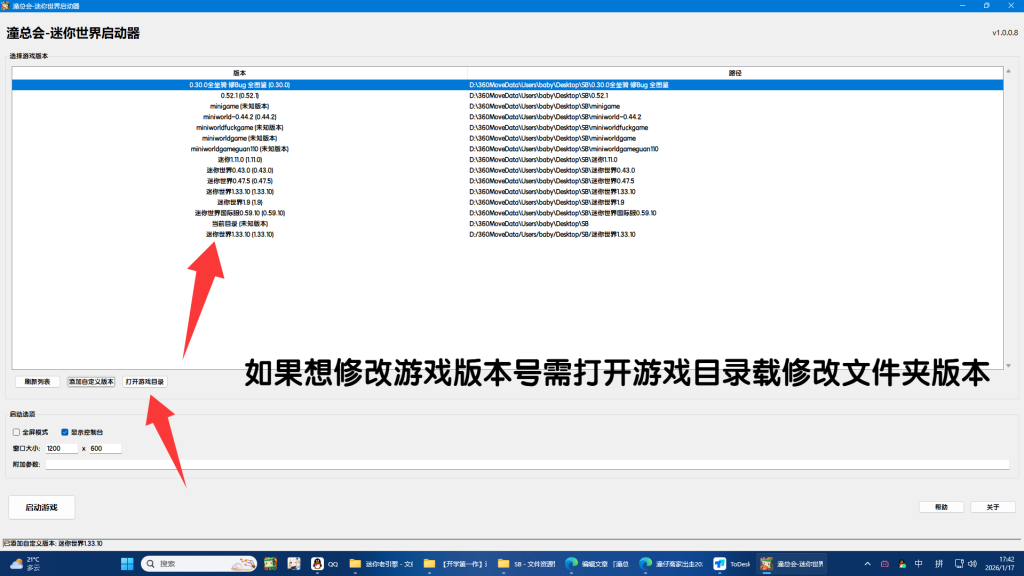This screenshot has height=576, width=1024.
Task: Open the Windows Start menu
Action: [127, 563]
